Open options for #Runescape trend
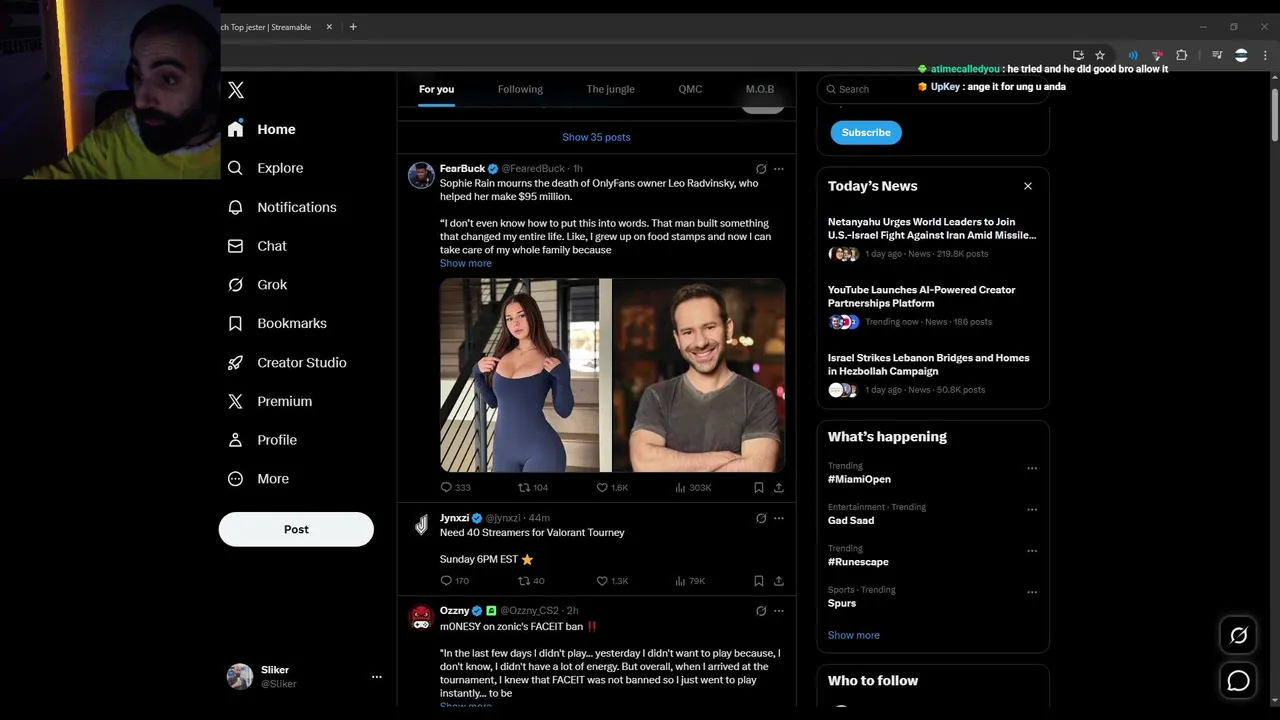1280x720 pixels. 1032,551
